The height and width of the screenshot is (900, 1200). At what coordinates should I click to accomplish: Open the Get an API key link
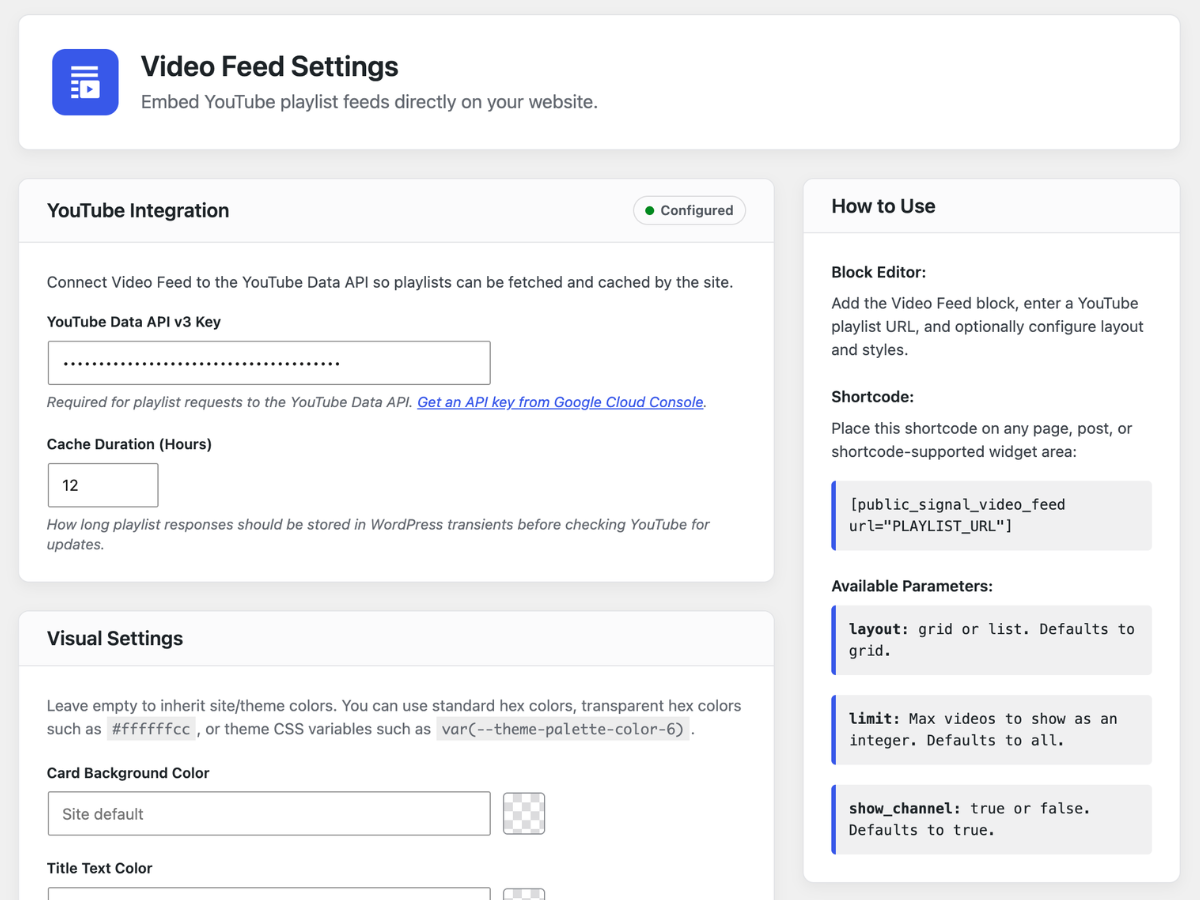click(561, 402)
